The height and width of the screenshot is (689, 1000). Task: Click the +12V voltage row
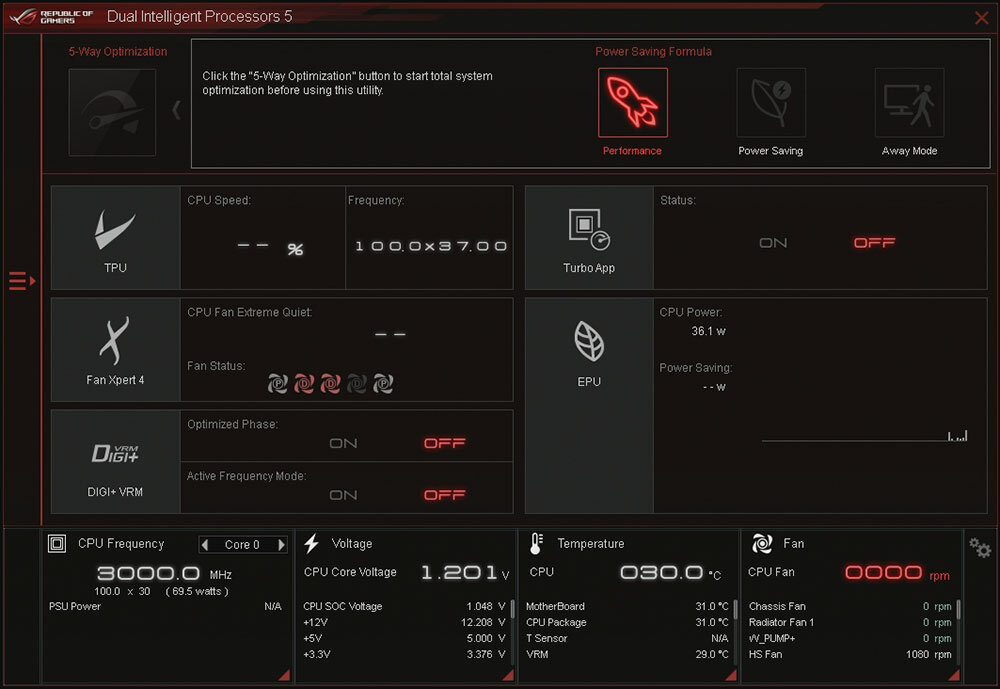(x=404, y=622)
